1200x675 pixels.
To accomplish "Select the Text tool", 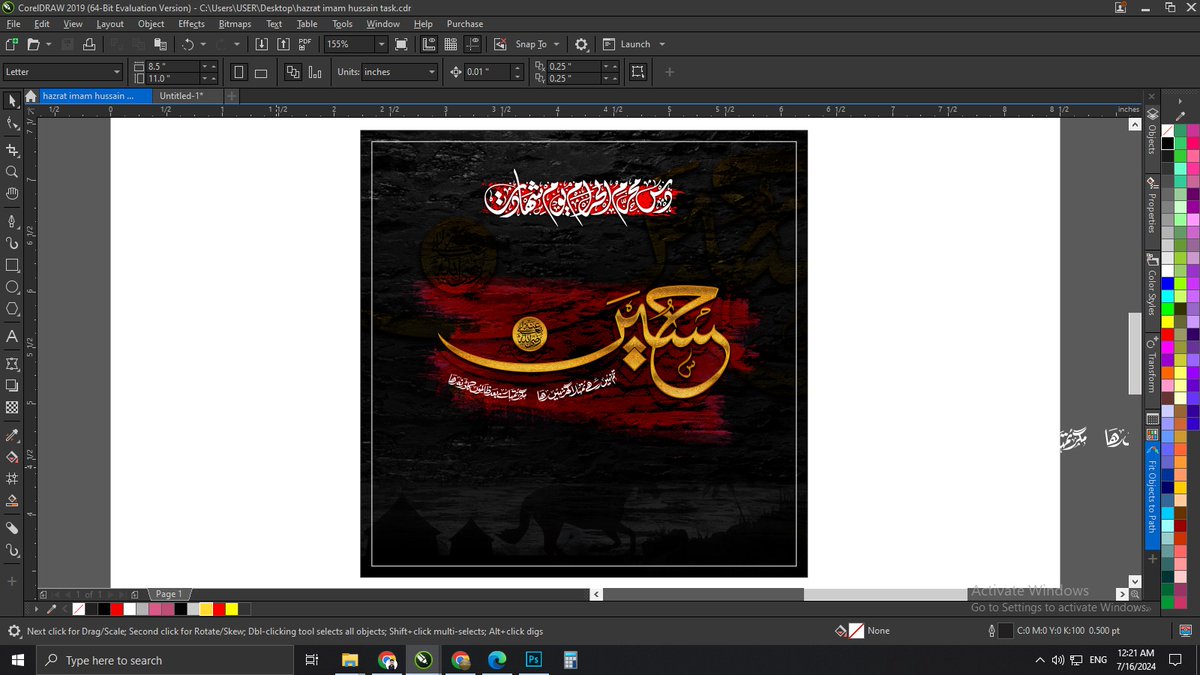I will (12, 337).
